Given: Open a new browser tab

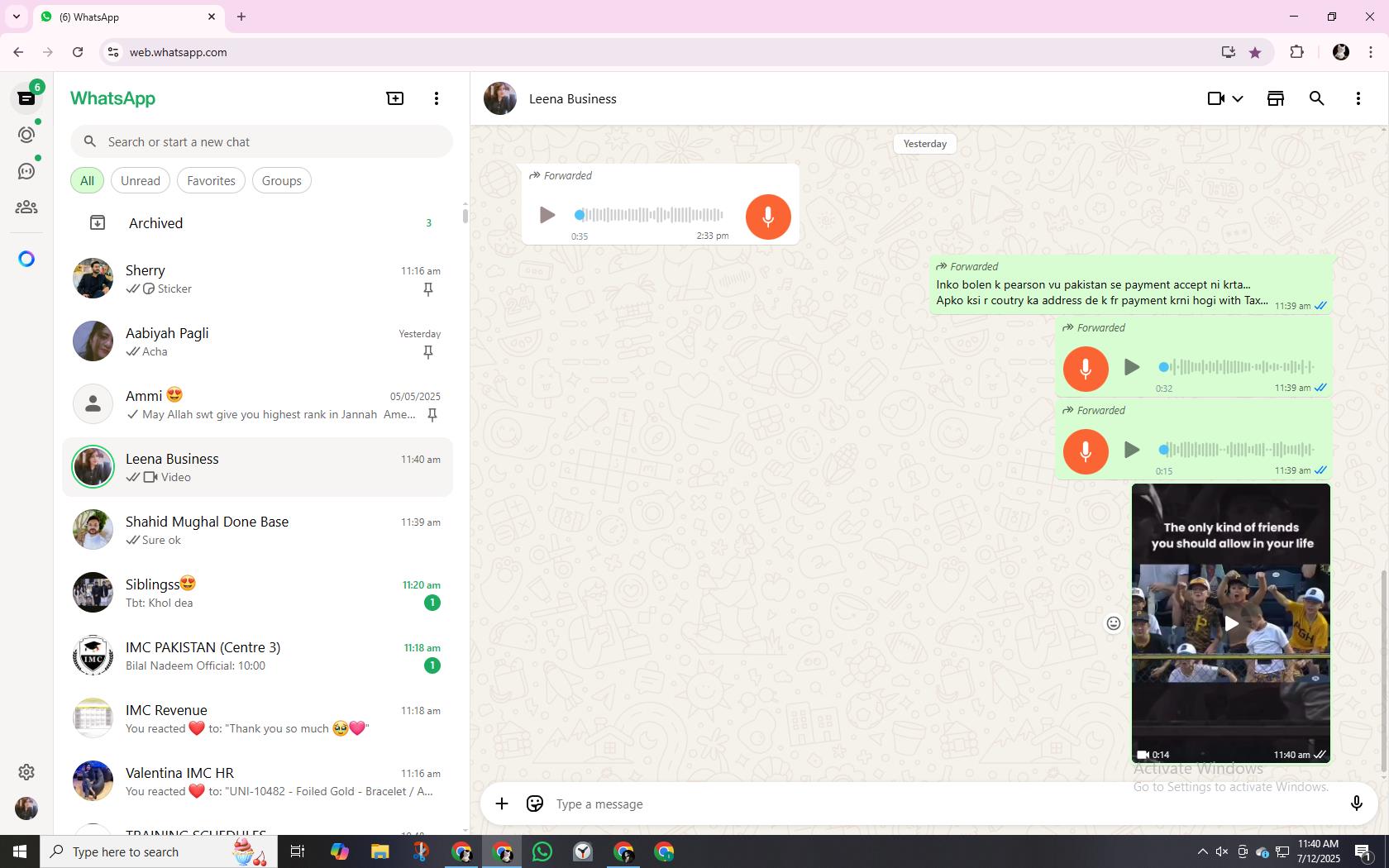Looking at the screenshot, I should [x=241, y=17].
